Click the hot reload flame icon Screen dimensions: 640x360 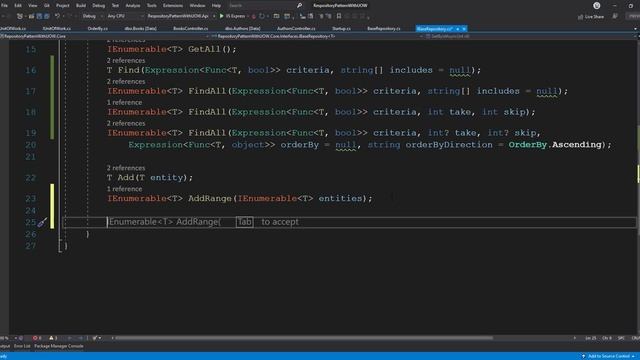tap(253, 16)
